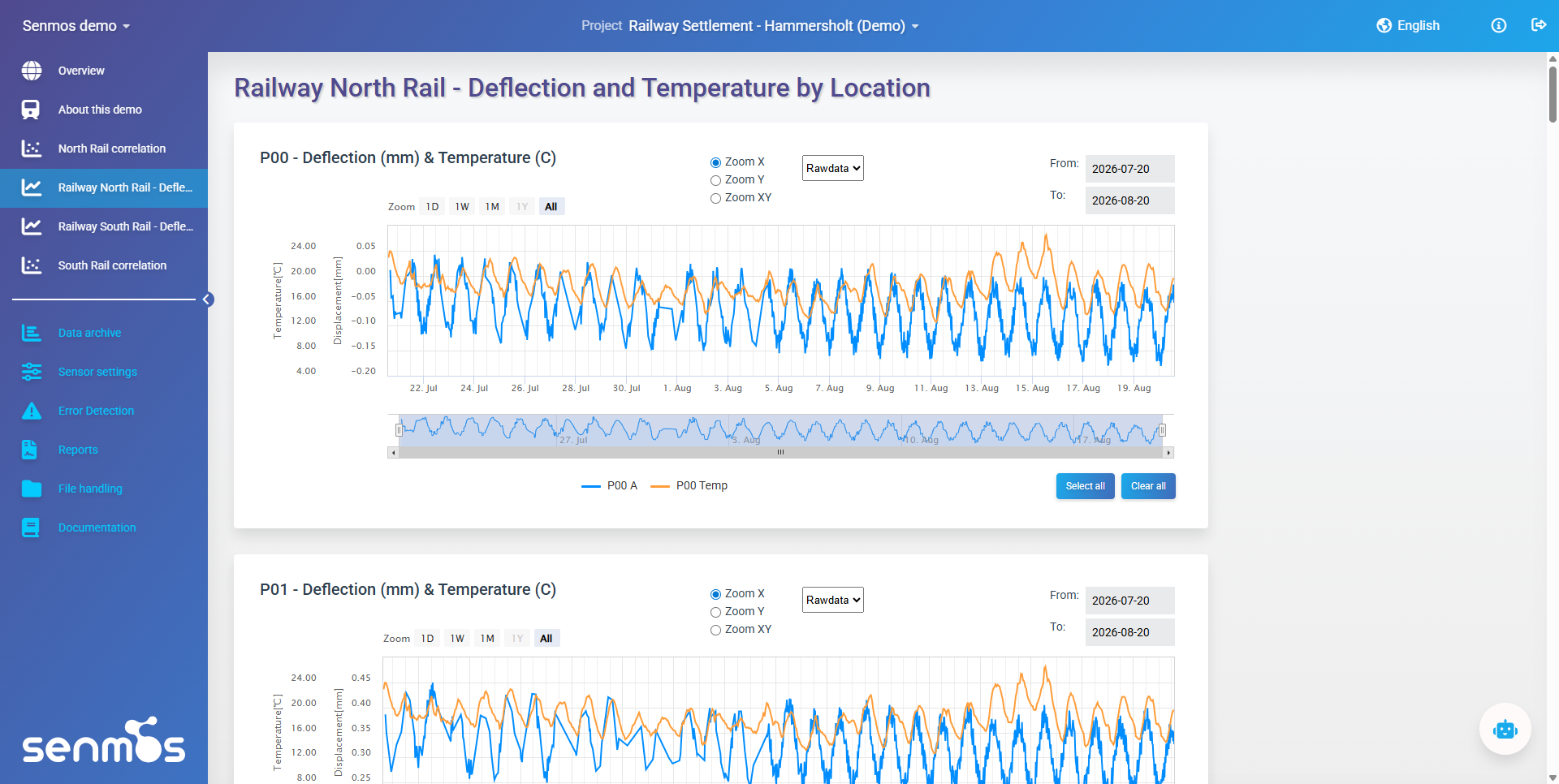Open Railway South Rail deflection page
The width and height of the screenshot is (1559, 784).
pyautogui.click(x=104, y=226)
